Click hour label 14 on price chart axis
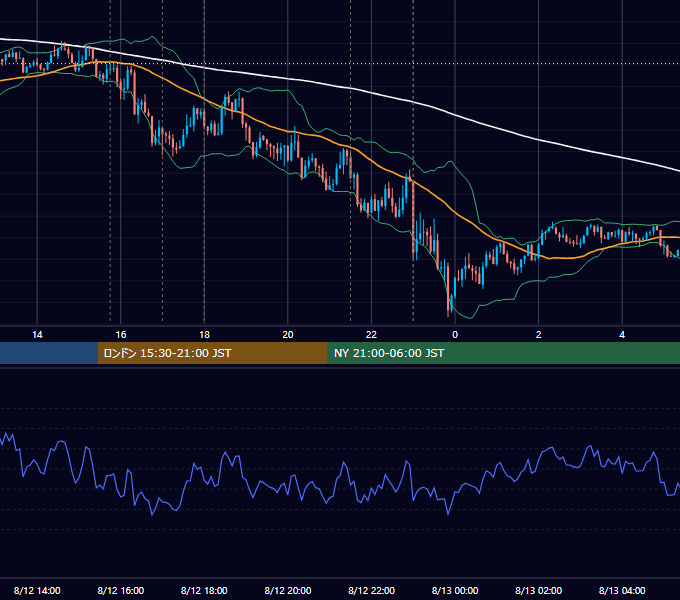Image resolution: width=680 pixels, height=600 pixels. (37, 335)
